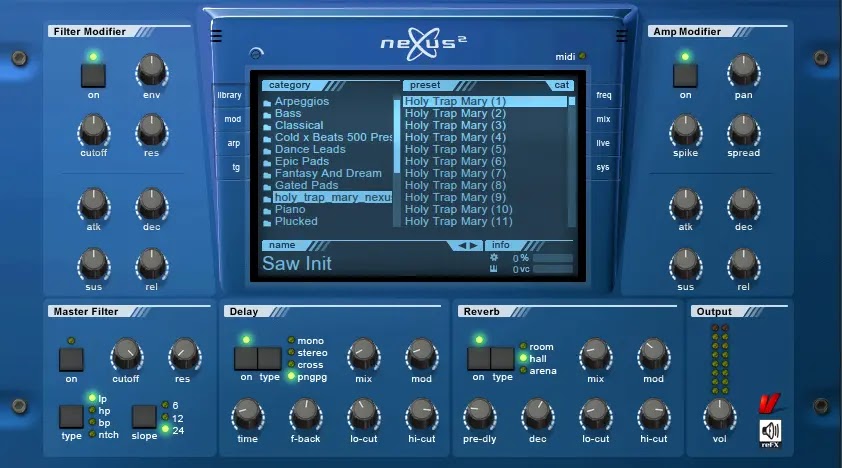Screen dimensions: 842x468
Task: Open the library tab
Action: point(230,95)
